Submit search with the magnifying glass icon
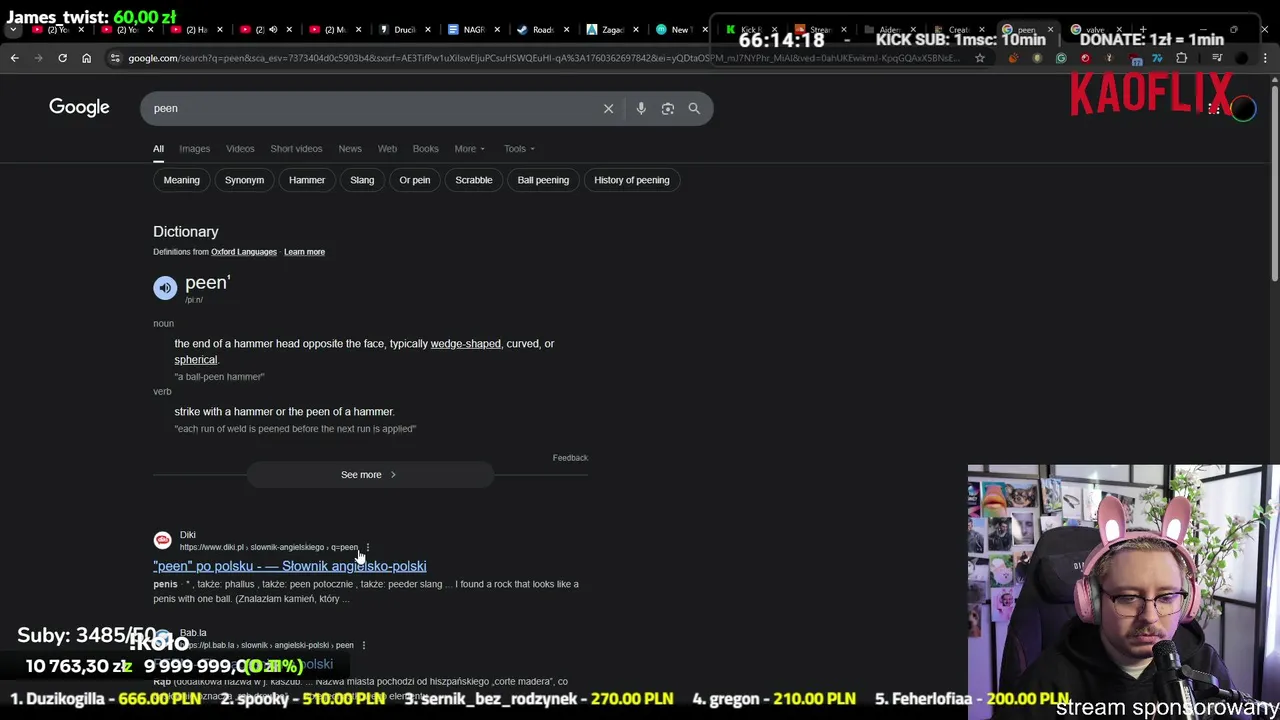Image resolution: width=1280 pixels, height=720 pixels. pyautogui.click(x=694, y=108)
